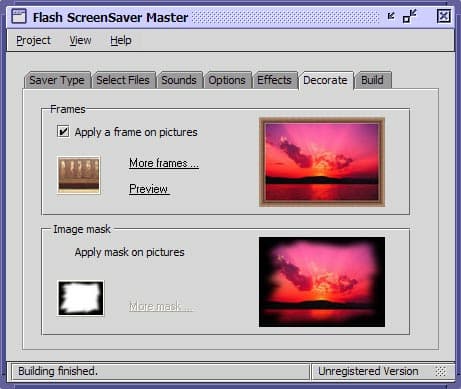This screenshot has width=461, height=389.
Task: Close the Flash ScreenSaver Master window
Action: point(444,16)
